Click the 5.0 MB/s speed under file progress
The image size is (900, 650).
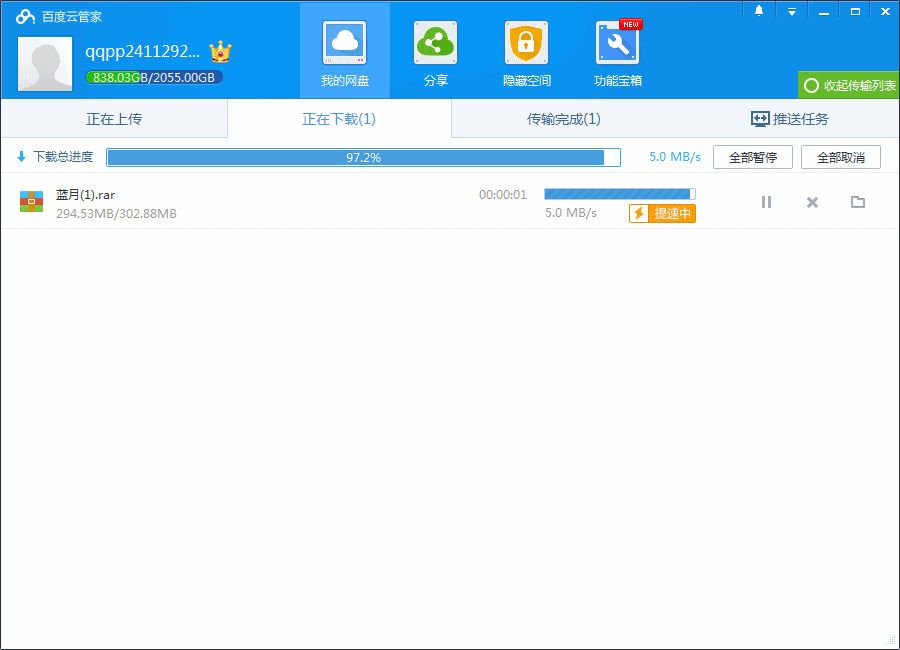571,213
